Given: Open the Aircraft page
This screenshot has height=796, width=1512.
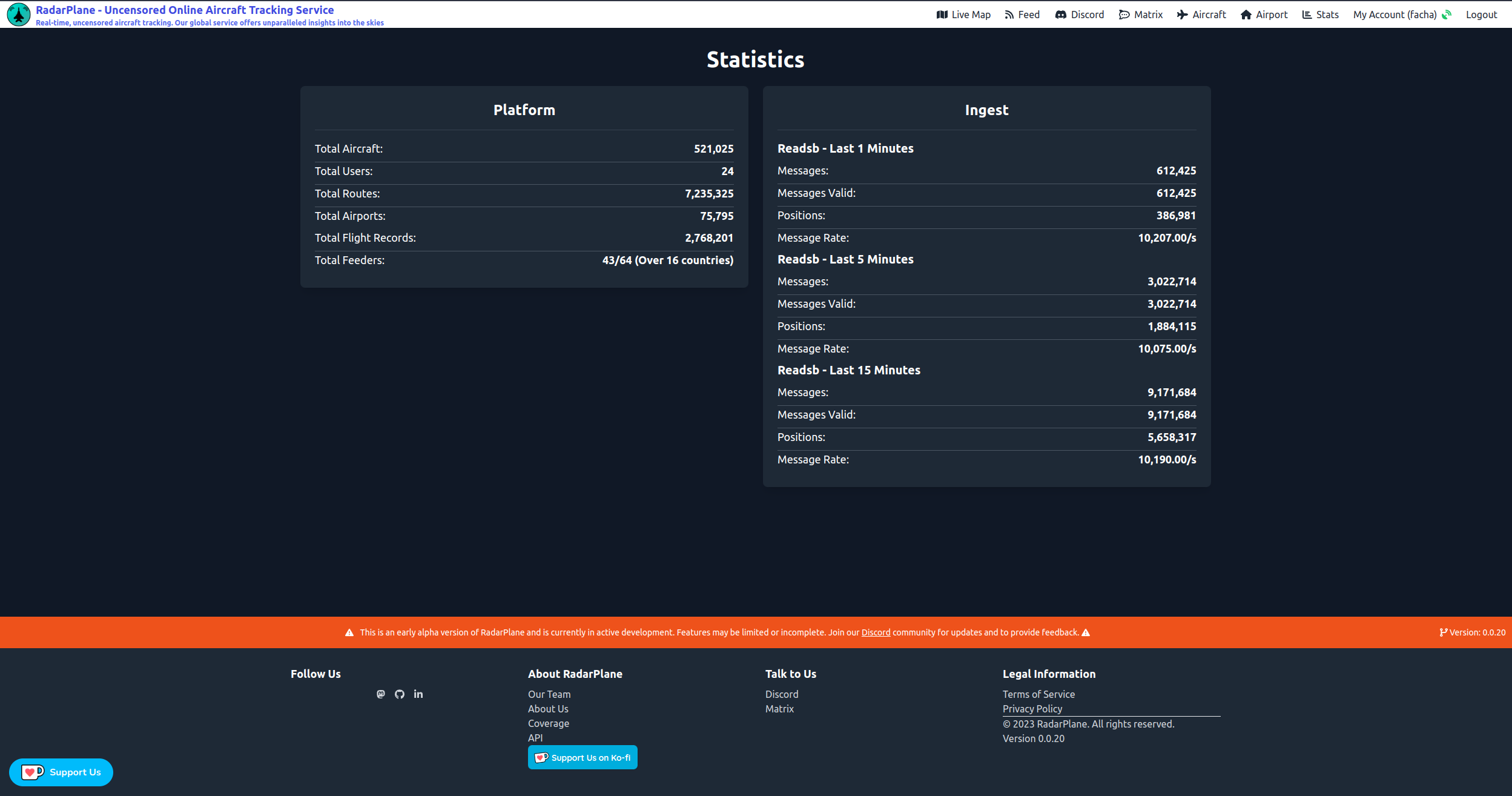Looking at the screenshot, I should [x=1201, y=15].
